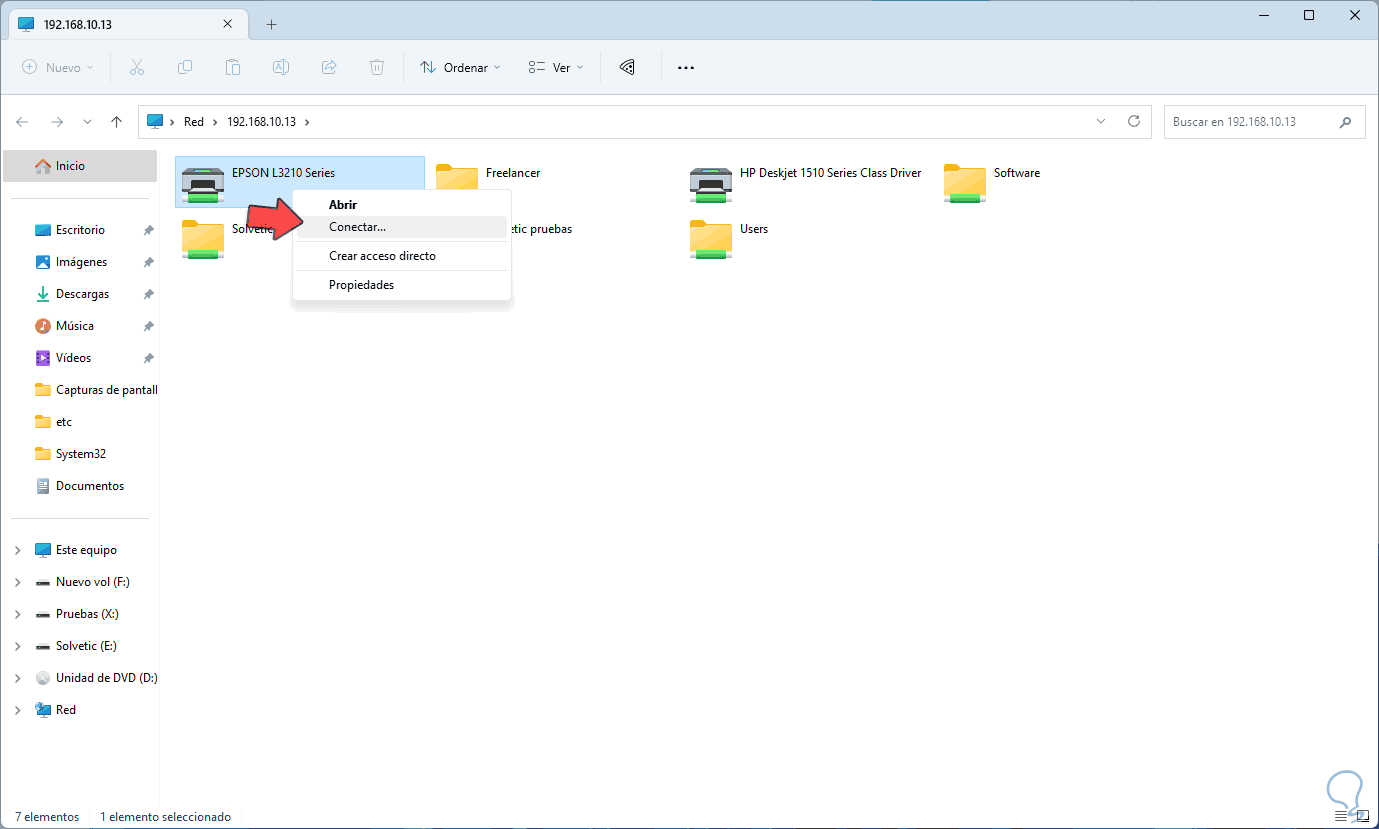This screenshot has width=1379, height=829.
Task: Expand the Unidad de DVD (D:) node
Action: click(18, 678)
